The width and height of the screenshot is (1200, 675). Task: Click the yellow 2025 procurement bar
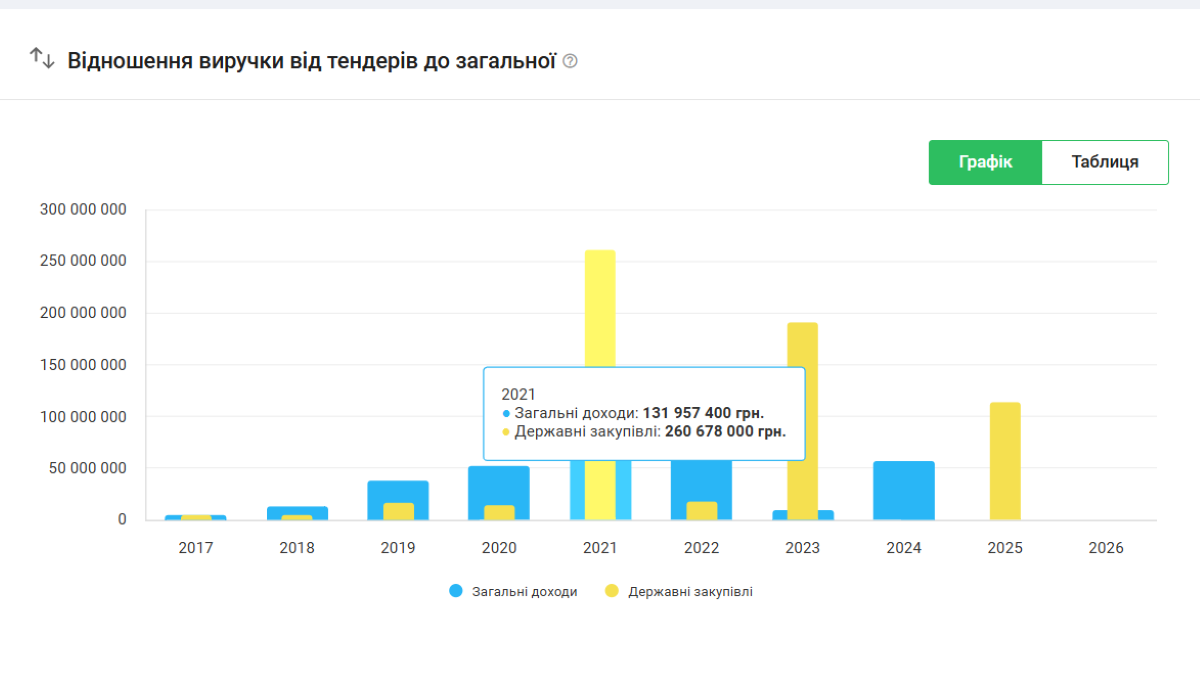click(1005, 460)
